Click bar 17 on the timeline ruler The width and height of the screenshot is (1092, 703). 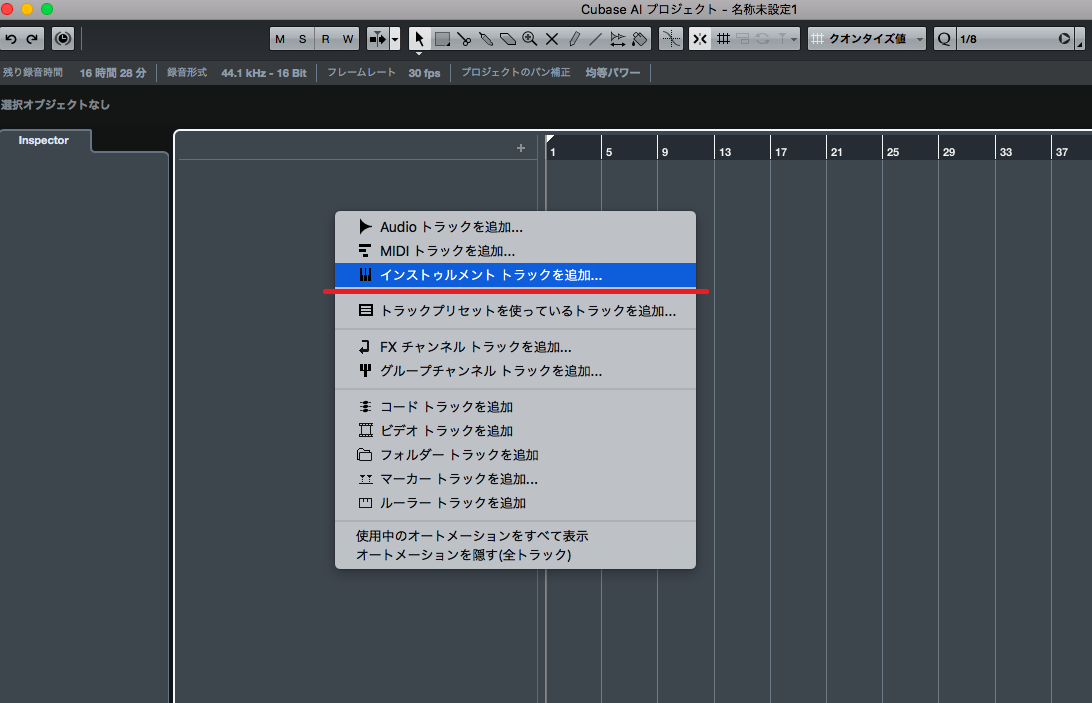click(x=781, y=152)
